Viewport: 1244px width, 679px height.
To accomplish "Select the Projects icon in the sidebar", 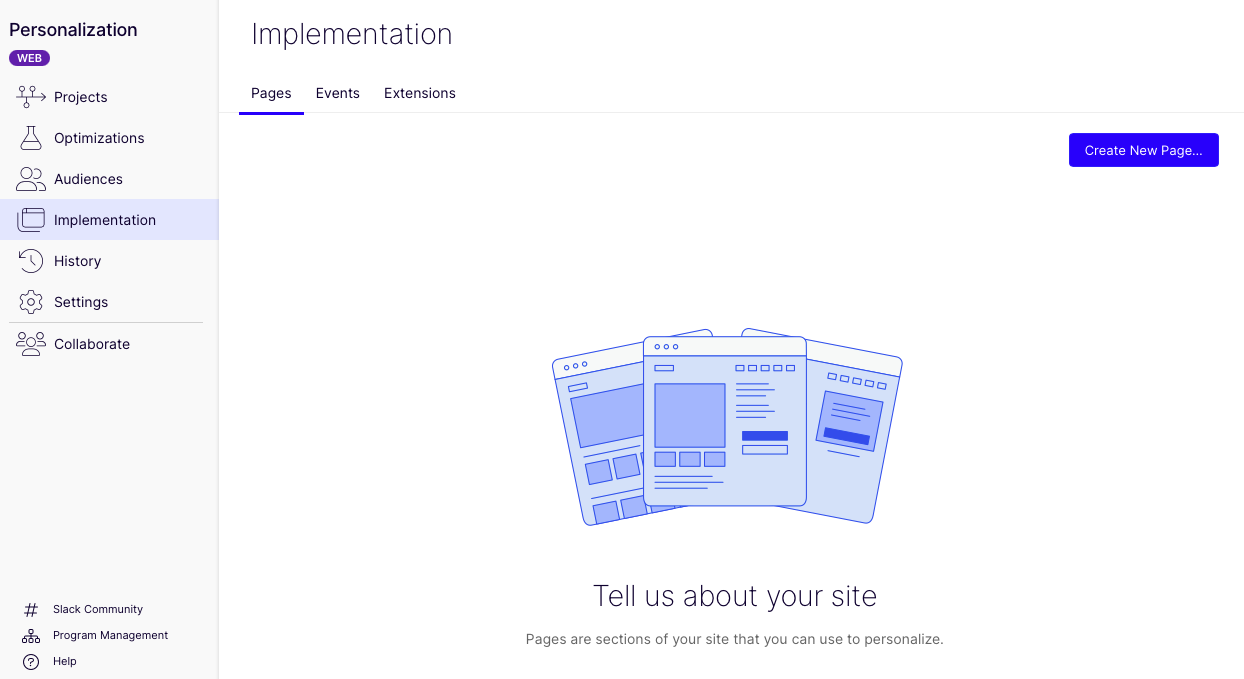I will [29, 96].
